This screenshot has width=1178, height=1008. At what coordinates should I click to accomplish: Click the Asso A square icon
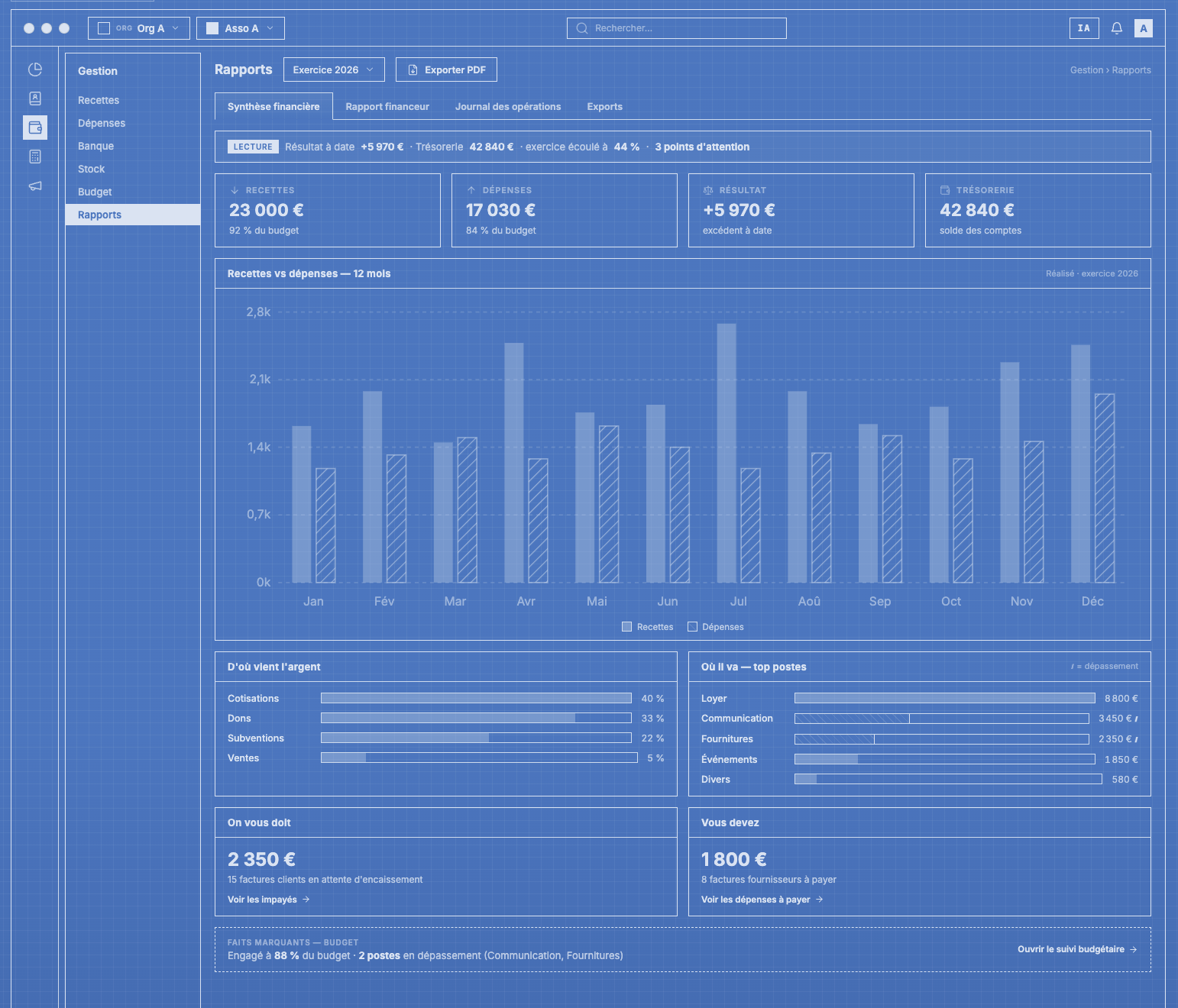[x=212, y=28]
